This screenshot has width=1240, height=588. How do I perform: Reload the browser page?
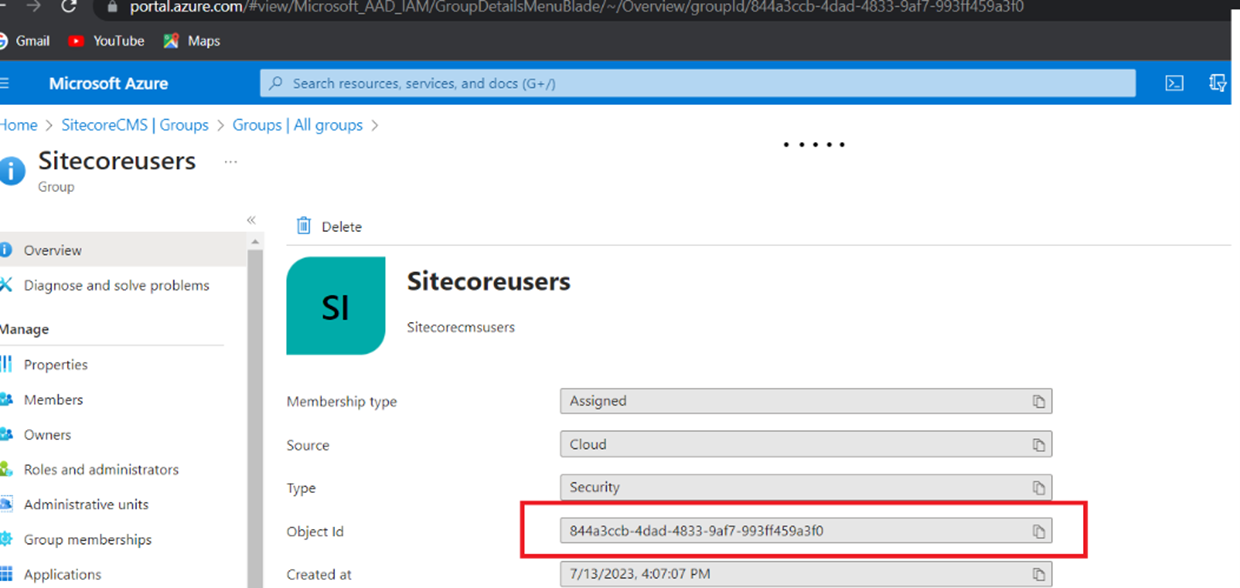pyautogui.click(x=69, y=7)
